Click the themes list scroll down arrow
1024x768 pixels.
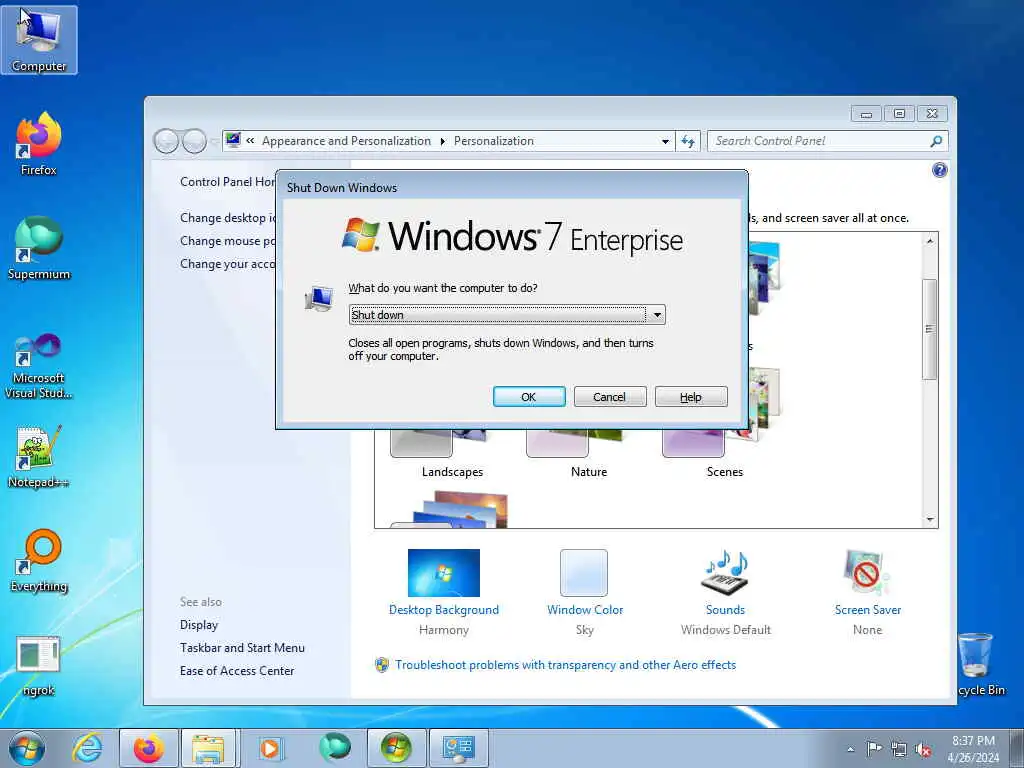click(x=930, y=520)
